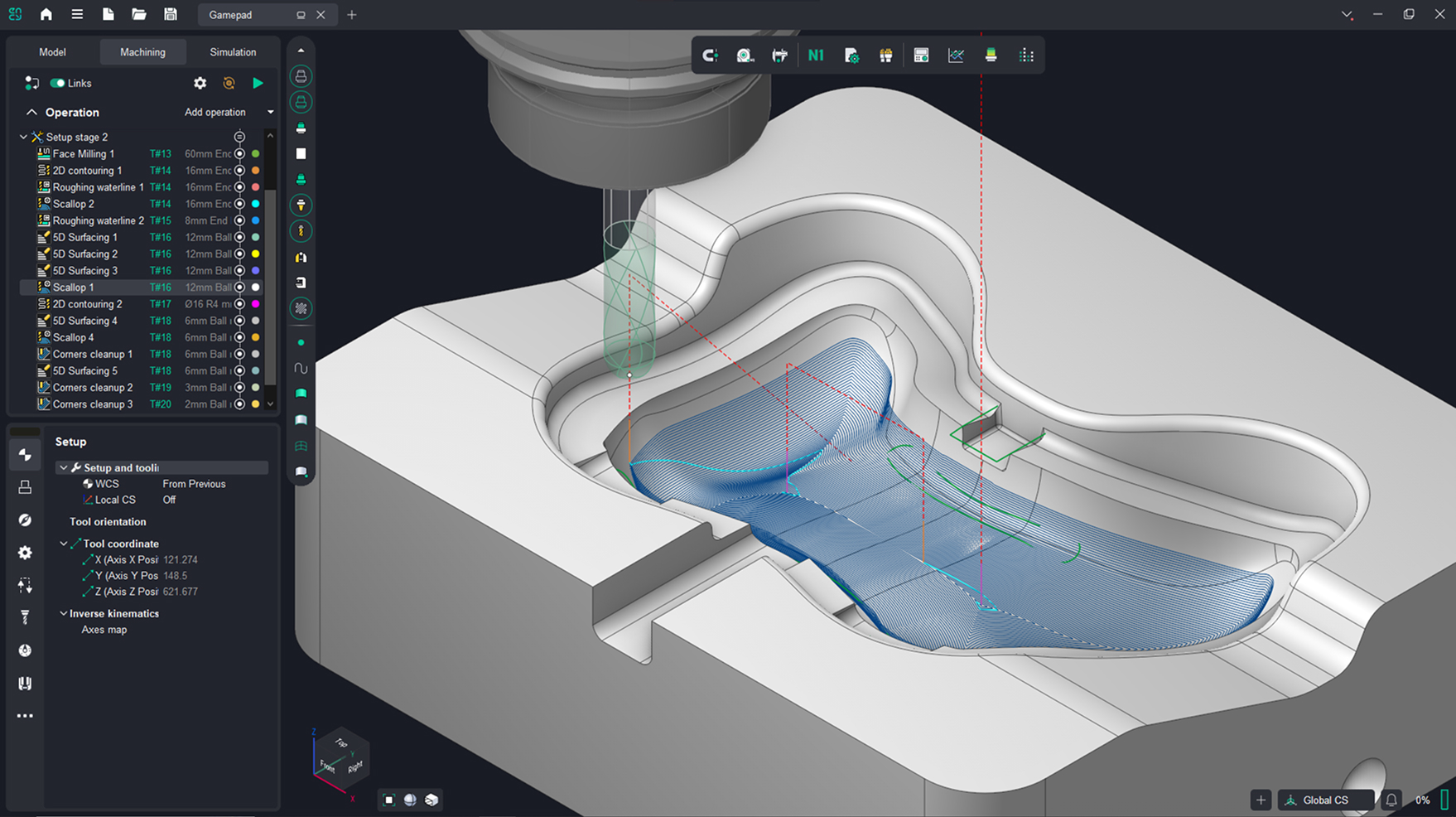Click the wave curve icon in vertical toolbar

[x=301, y=368]
